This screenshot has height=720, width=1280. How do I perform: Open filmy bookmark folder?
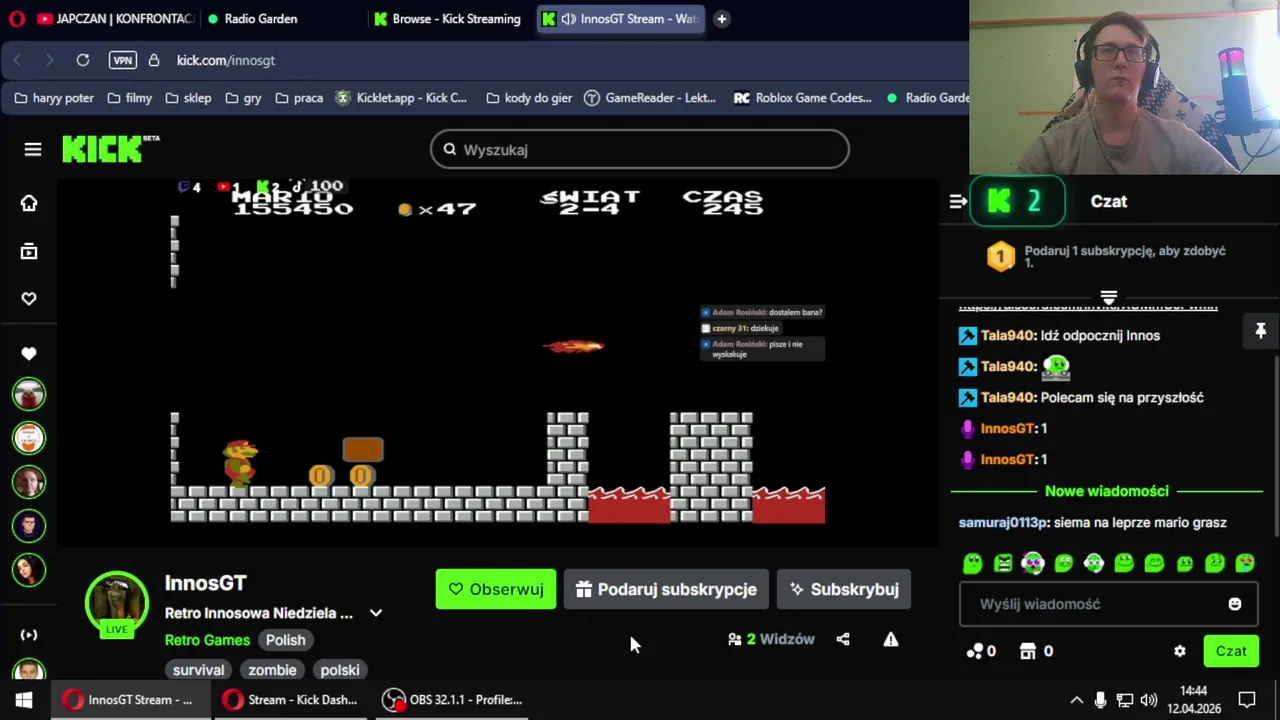click(x=129, y=98)
